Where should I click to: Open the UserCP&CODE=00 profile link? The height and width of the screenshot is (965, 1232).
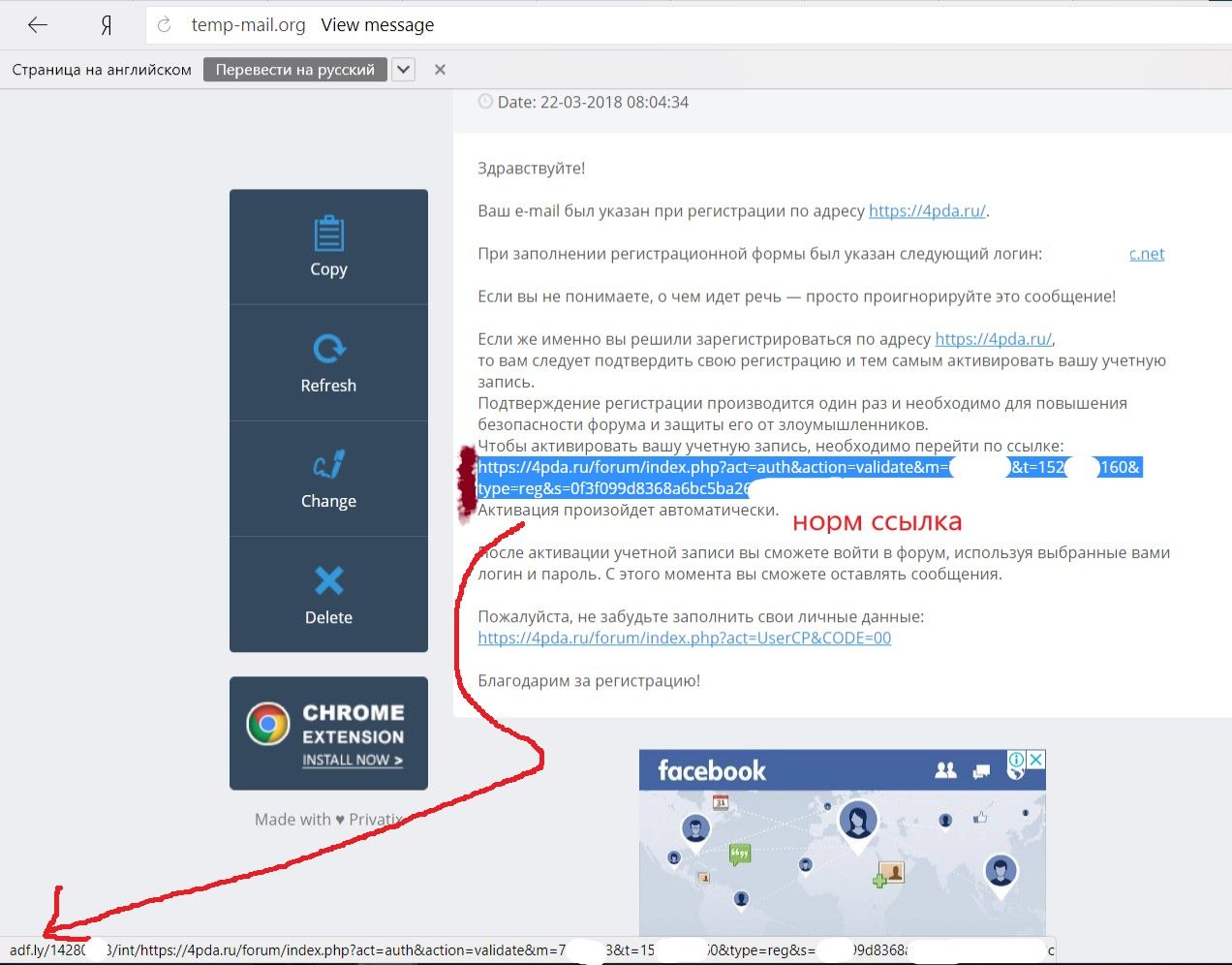(x=684, y=638)
